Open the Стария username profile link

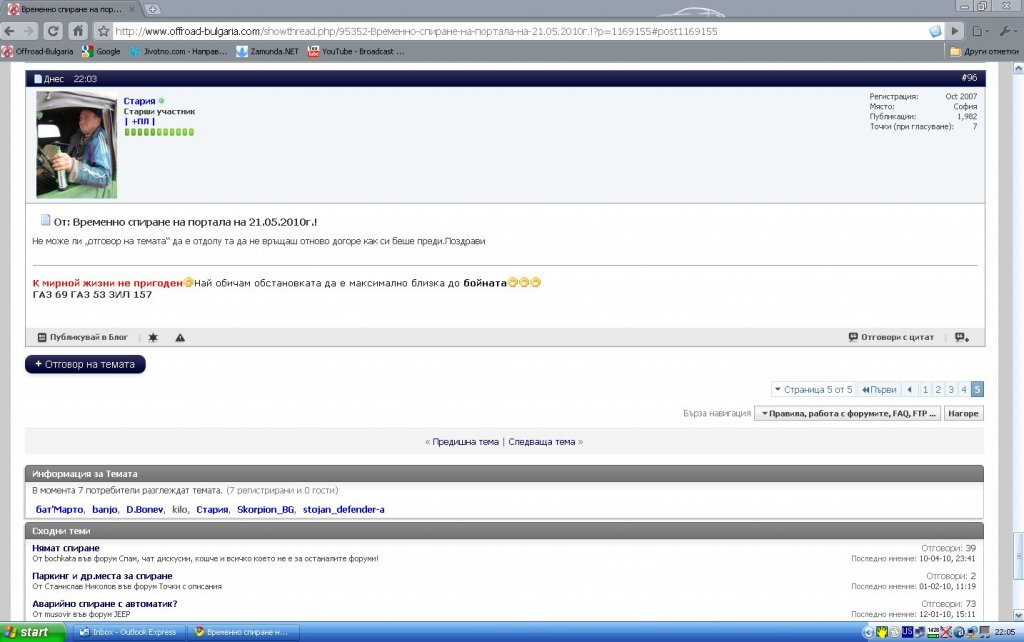(x=139, y=101)
